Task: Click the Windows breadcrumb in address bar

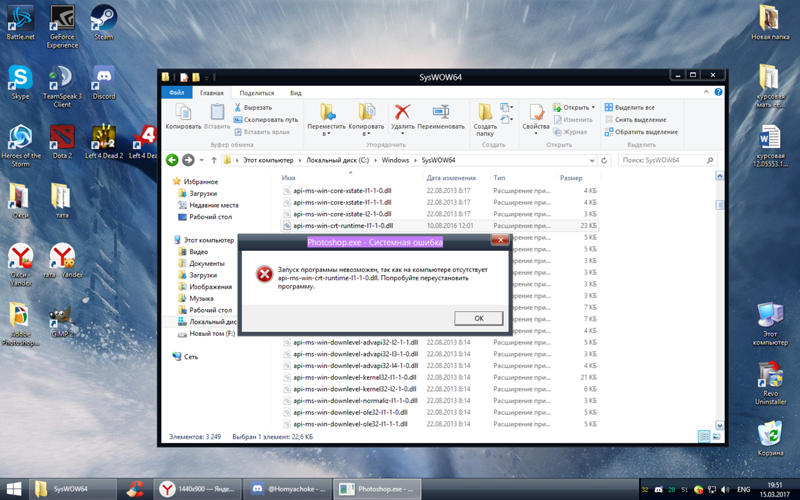Action: coord(395,160)
